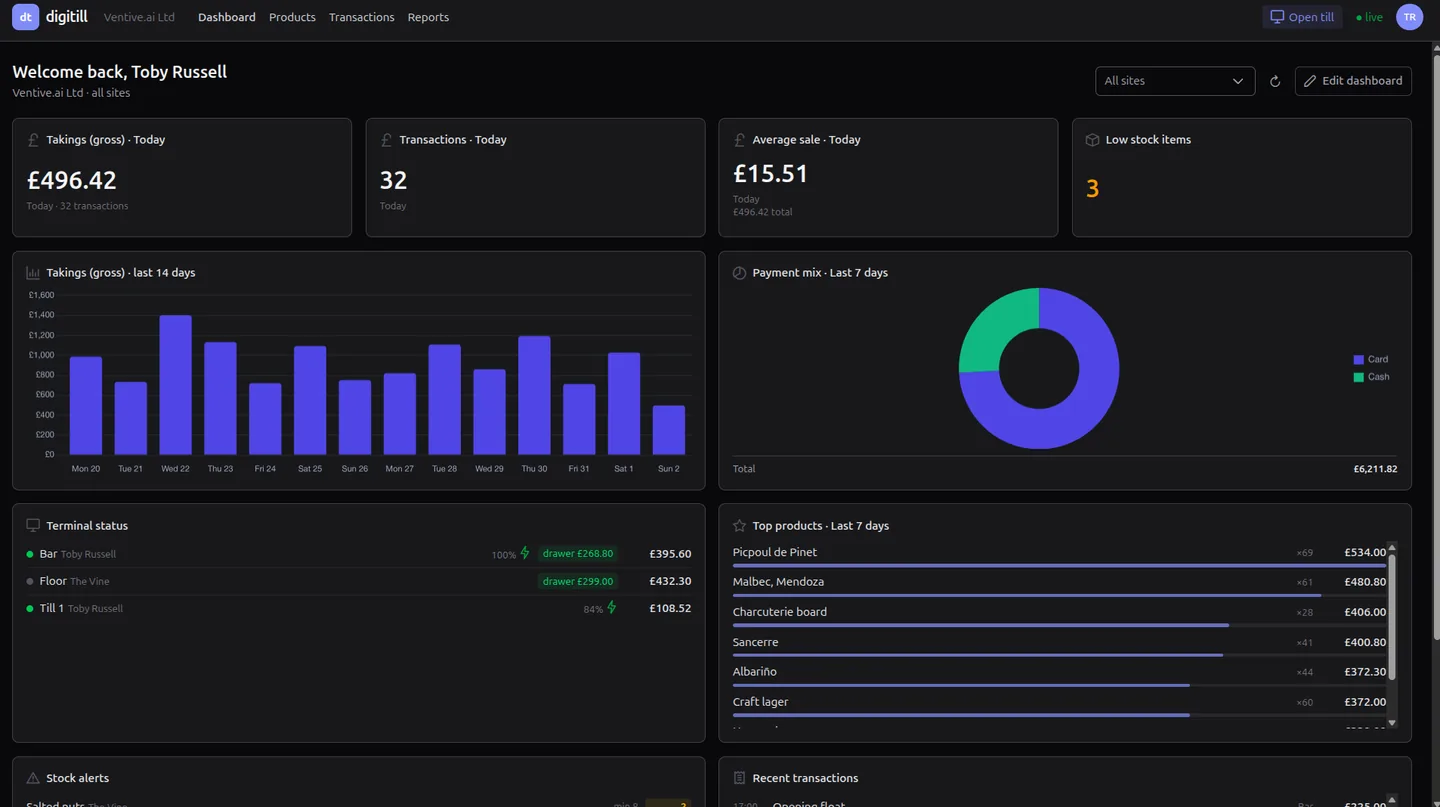Click the Terminal status monitor icon
Image resolution: width=1440 pixels, height=807 pixels.
(33, 526)
